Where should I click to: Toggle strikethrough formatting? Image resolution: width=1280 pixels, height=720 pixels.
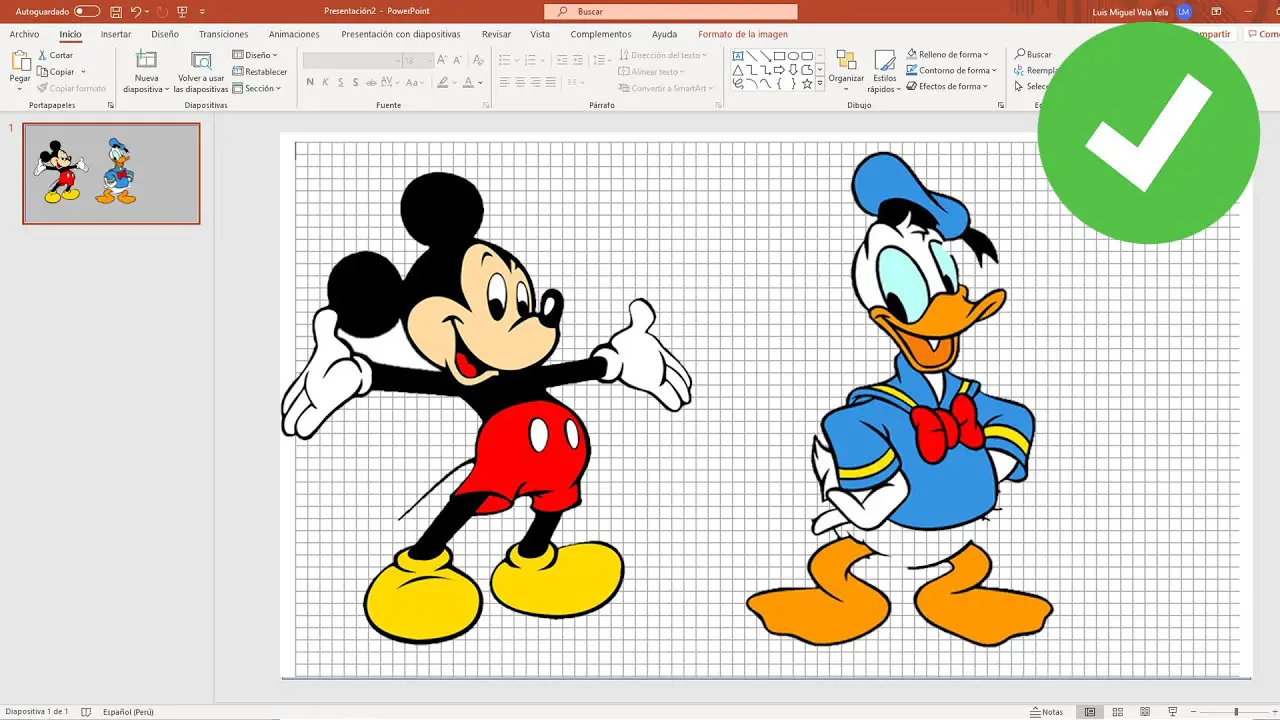(x=372, y=82)
